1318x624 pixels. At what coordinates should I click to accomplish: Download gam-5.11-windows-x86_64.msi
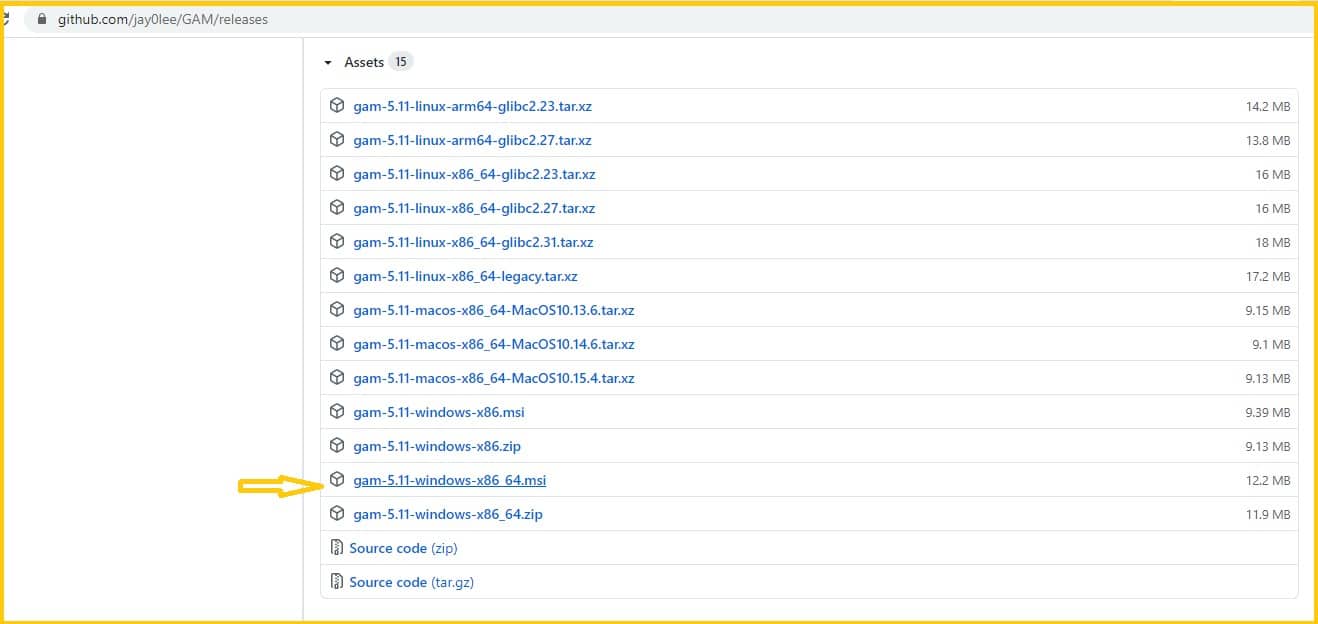coord(449,481)
